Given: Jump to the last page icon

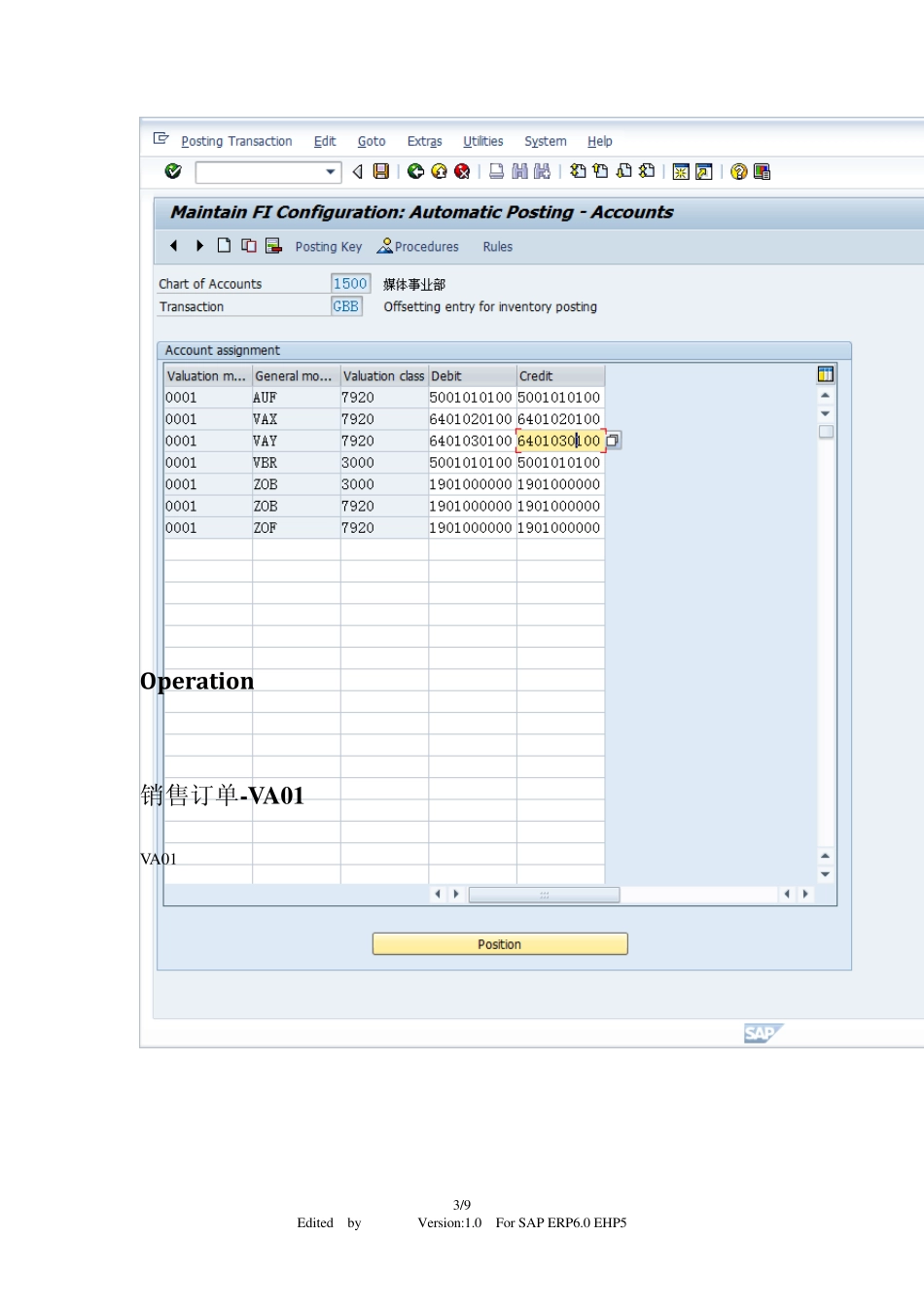Looking at the screenshot, I should [x=647, y=171].
